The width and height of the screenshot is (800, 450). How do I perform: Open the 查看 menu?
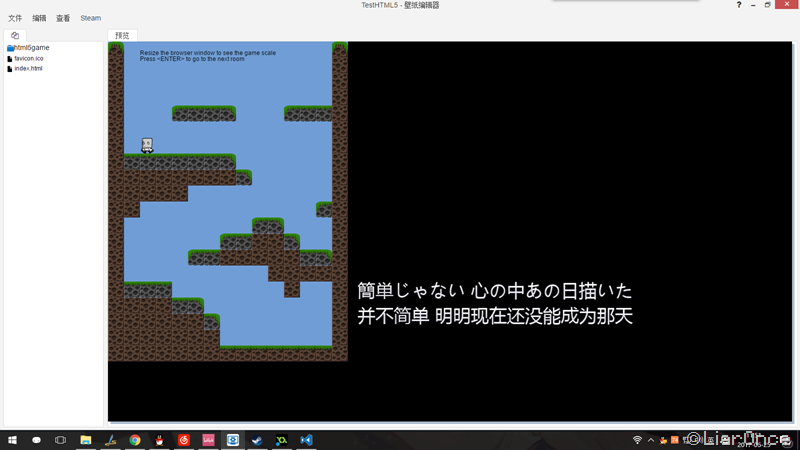[63, 18]
